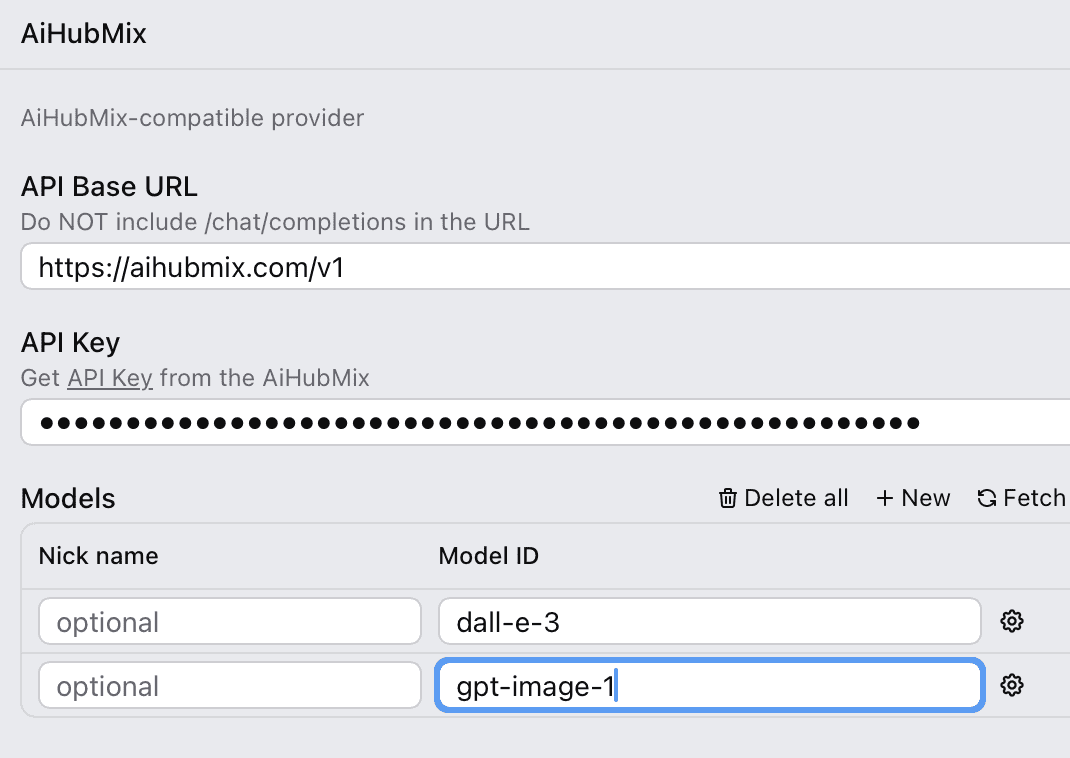The image size is (1070, 758).
Task: Open settings gear for dall-e-3 model
Action: click(x=1012, y=622)
